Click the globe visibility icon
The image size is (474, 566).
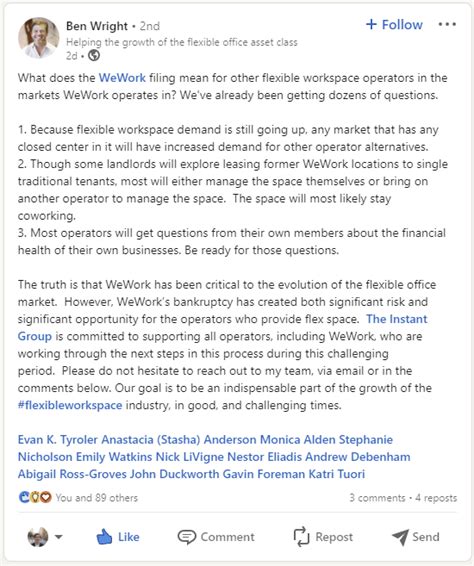point(94,56)
